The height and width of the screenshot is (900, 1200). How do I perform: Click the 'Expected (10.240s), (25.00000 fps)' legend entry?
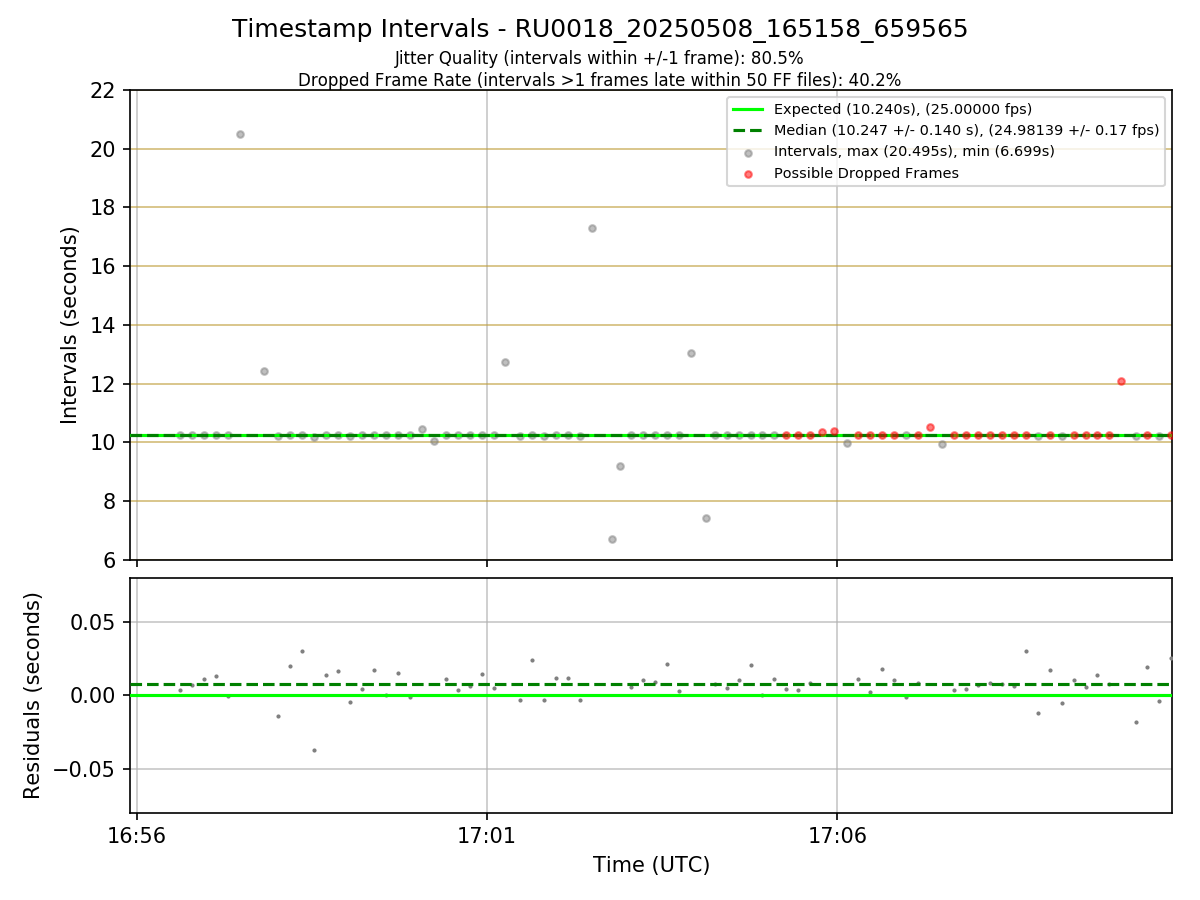coord(903,109)
